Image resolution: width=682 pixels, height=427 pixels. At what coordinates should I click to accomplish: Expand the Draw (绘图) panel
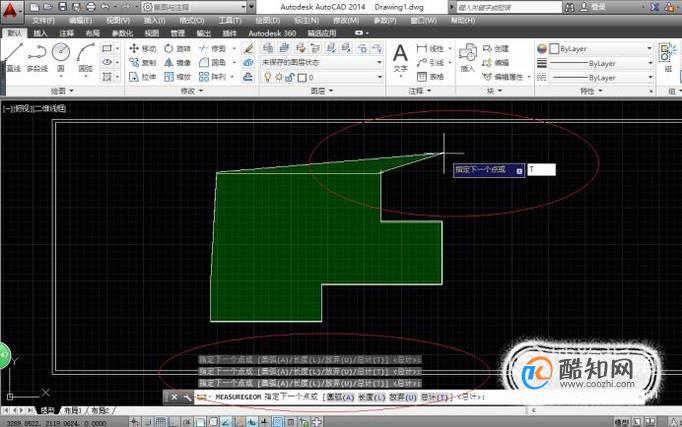63,91
